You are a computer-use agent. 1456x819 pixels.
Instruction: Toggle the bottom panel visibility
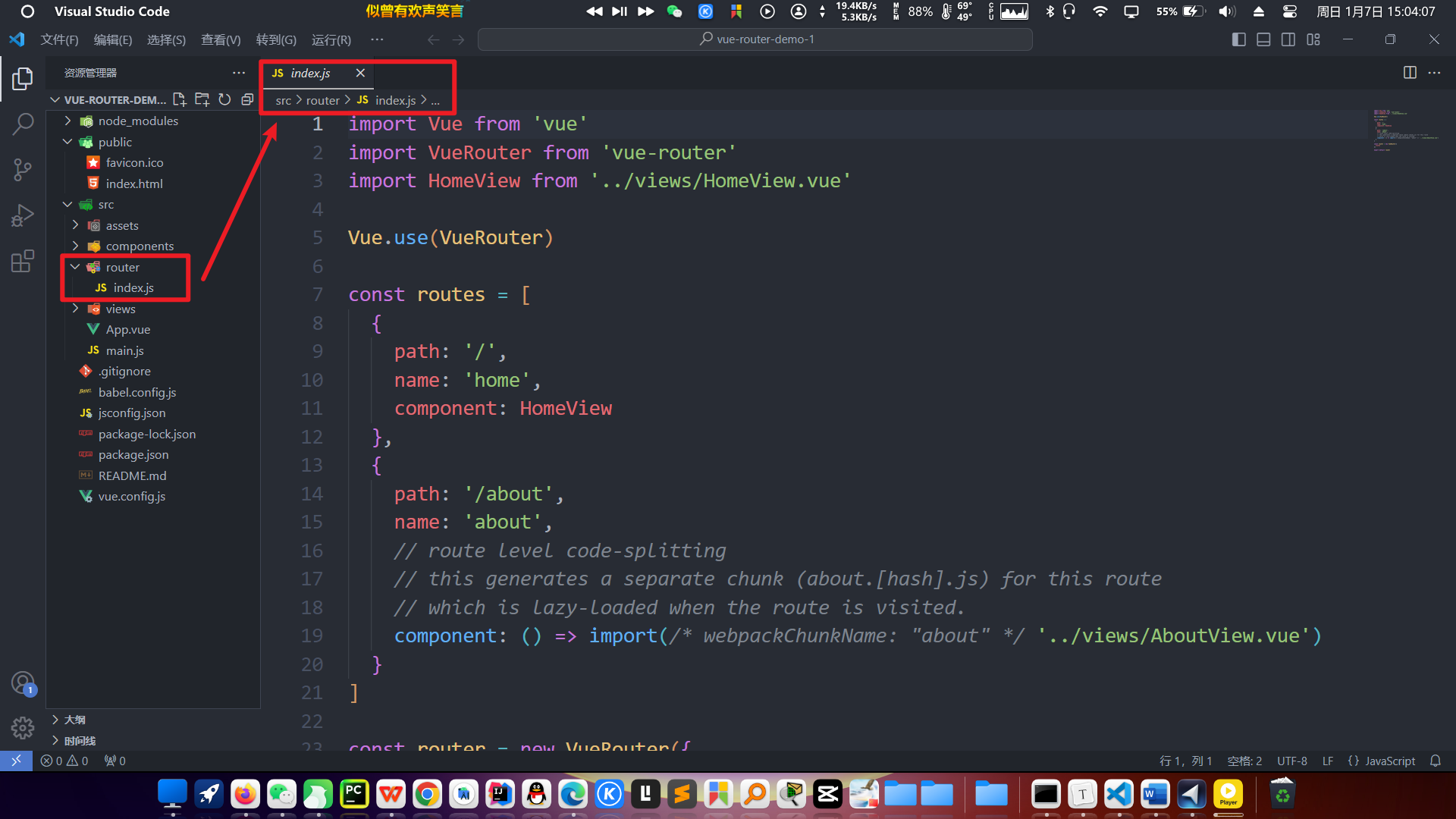pyautogui.click(x=1263, y=39)
